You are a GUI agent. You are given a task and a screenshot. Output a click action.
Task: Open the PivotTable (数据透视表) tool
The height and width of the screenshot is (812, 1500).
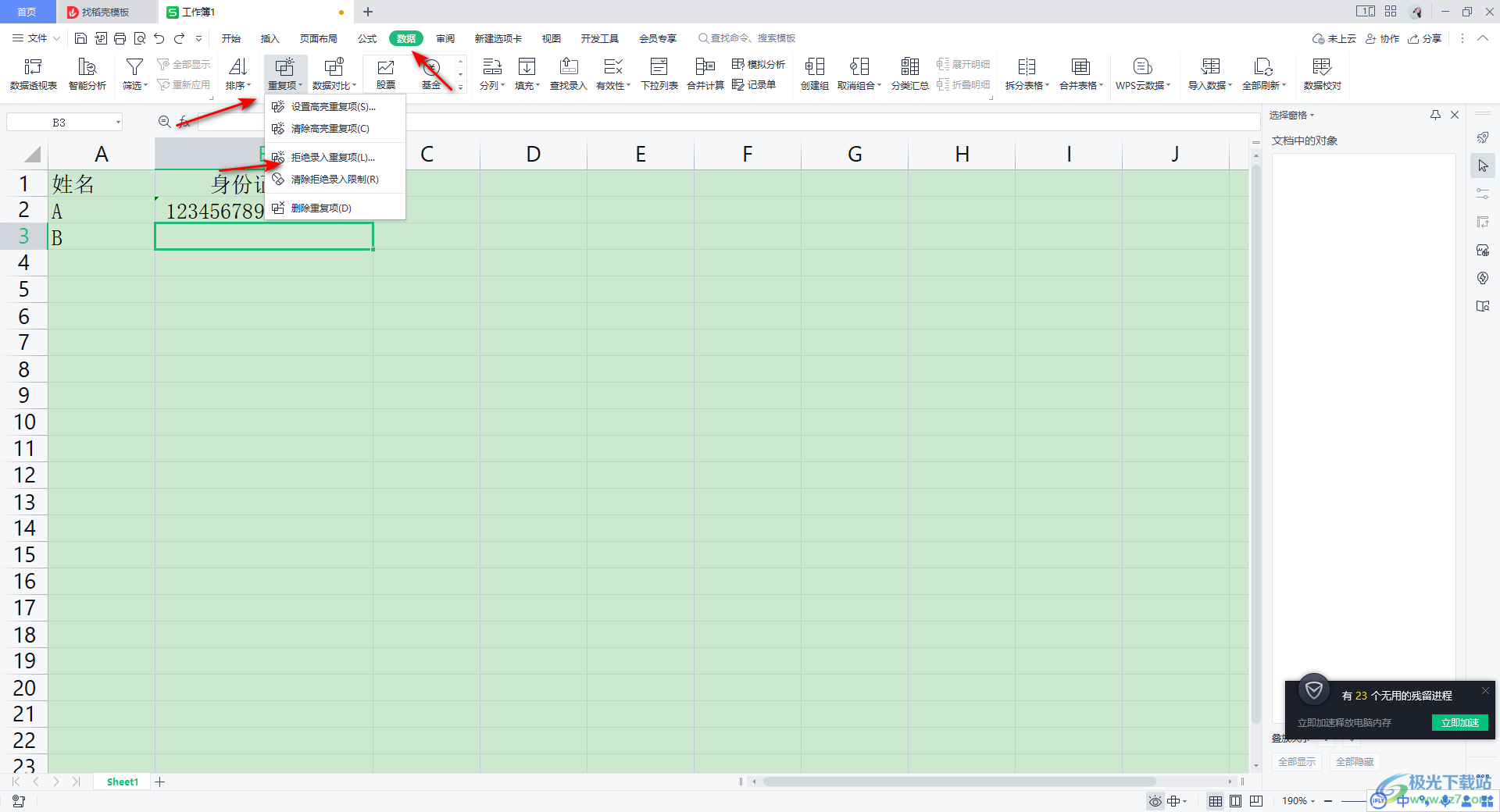point(33,74)
